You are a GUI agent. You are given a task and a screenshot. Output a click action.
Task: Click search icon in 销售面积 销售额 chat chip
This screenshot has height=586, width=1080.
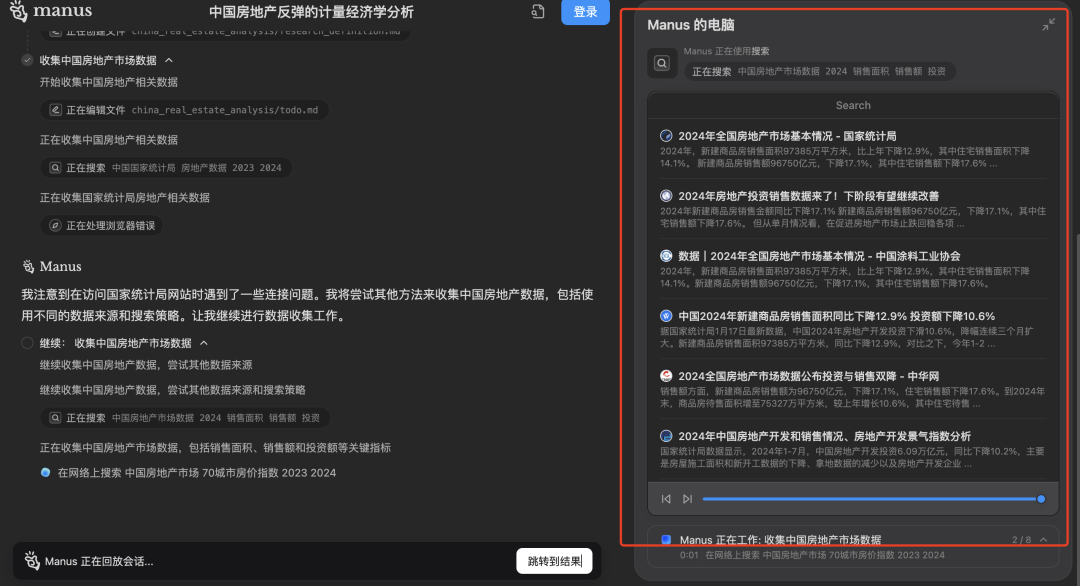[55, 418]
